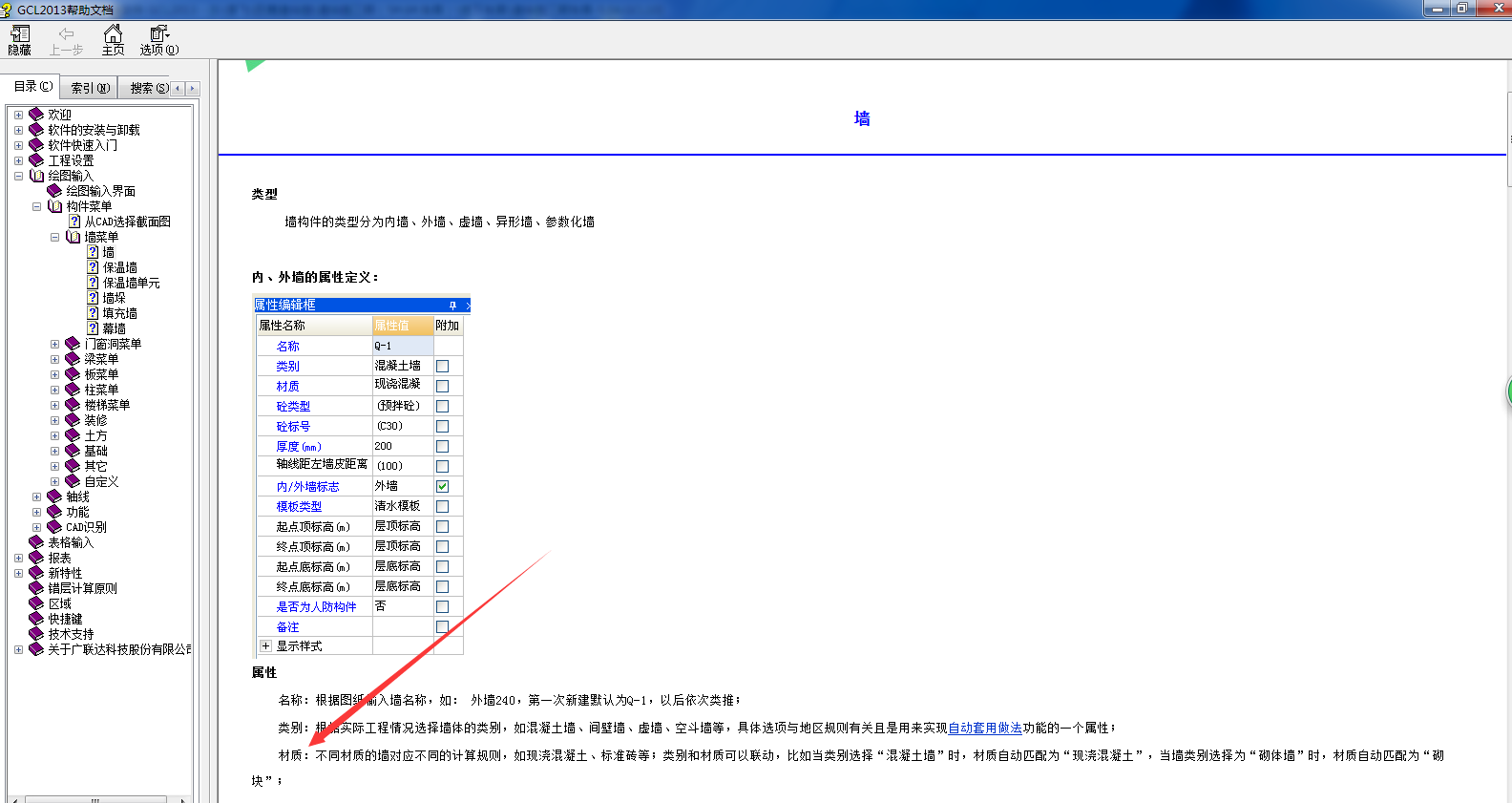Click the 名称 property link
Screen dimensions: 1512x803
click(x=287, y=347)
